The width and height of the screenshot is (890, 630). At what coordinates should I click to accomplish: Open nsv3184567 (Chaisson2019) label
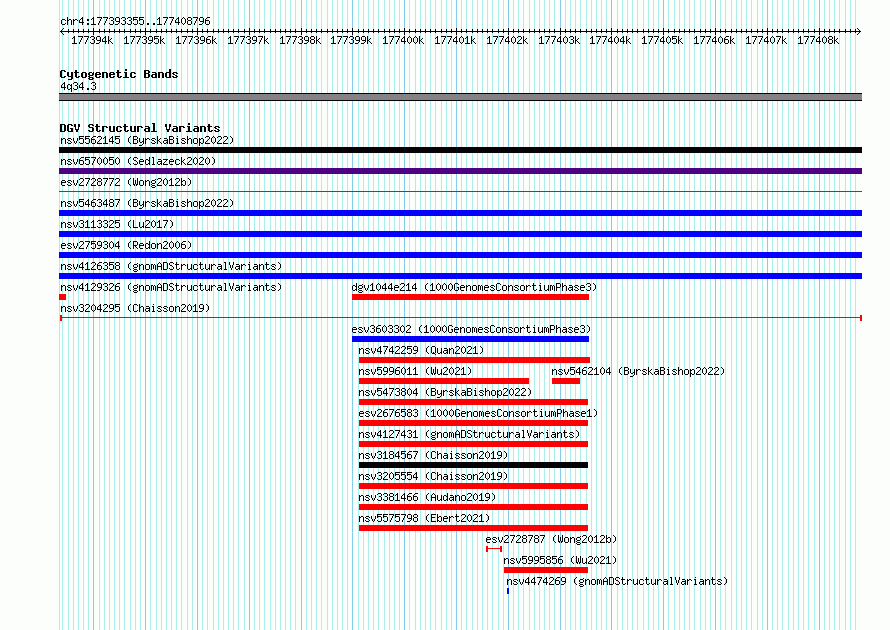pos(433,455)
